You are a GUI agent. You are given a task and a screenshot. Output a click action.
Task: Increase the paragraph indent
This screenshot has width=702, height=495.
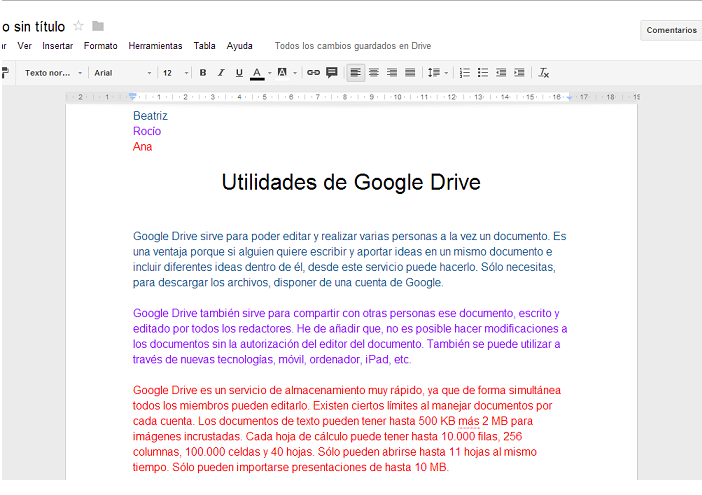[x=520, y=72]
